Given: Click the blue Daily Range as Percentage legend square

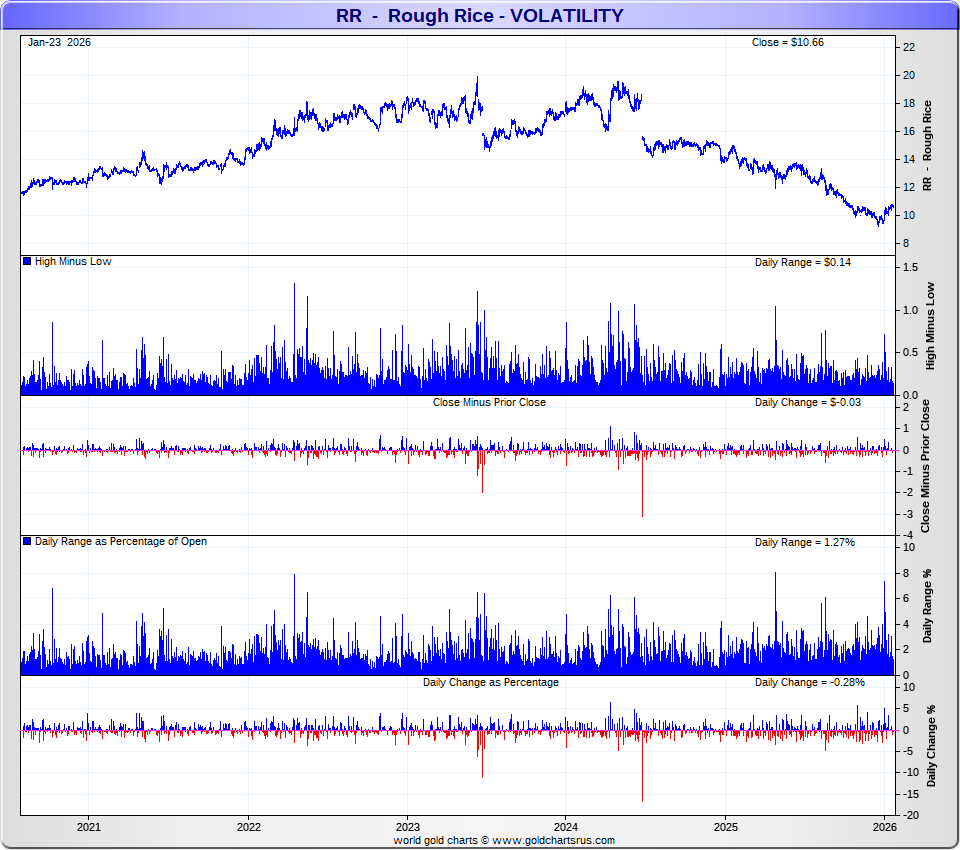Looking at the screenshot, I should point(27,542).
